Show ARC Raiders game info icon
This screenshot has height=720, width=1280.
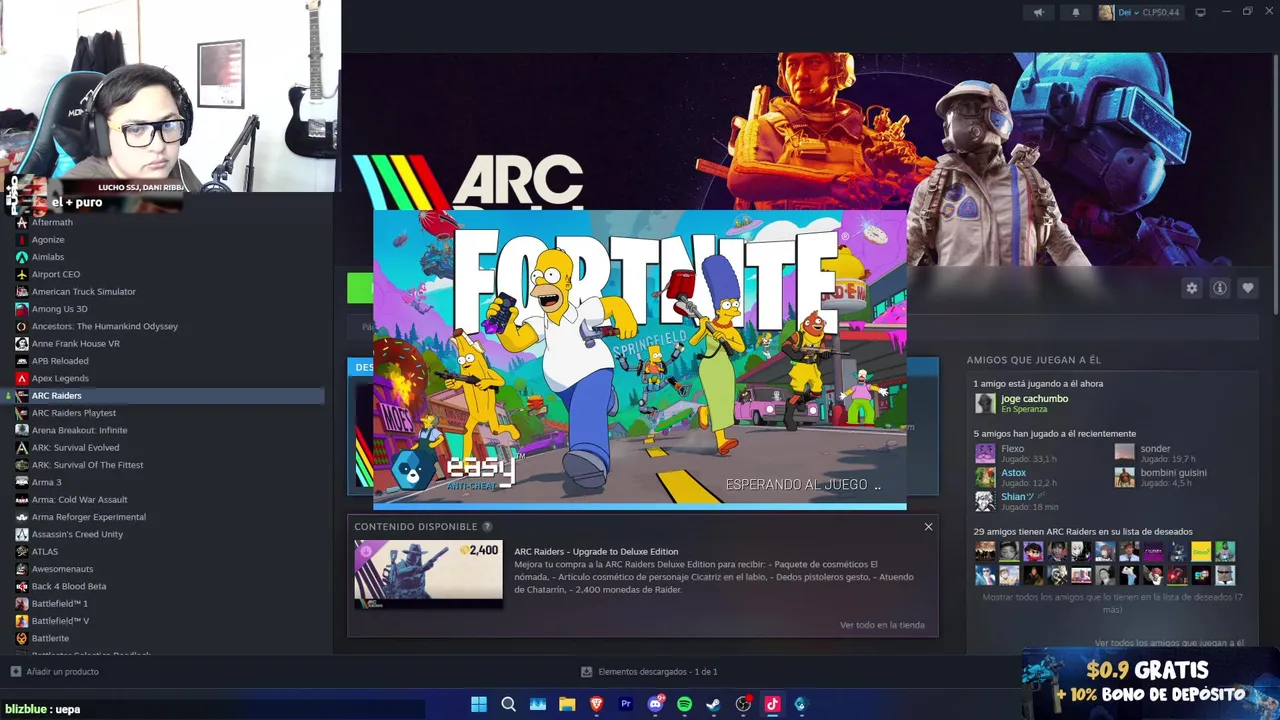coord(1219,288)
